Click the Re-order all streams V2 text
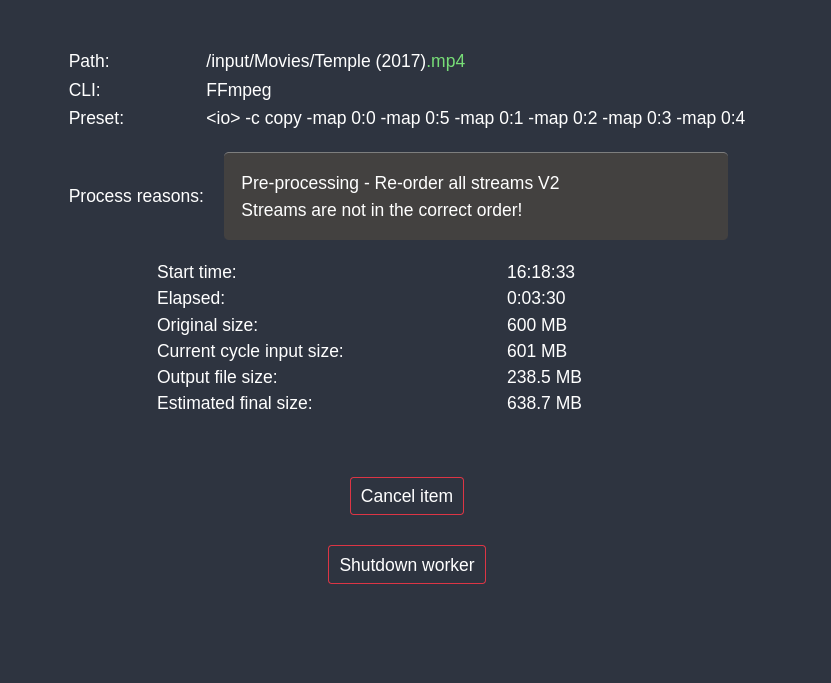The image size is (831, 683). click(400, 183)
